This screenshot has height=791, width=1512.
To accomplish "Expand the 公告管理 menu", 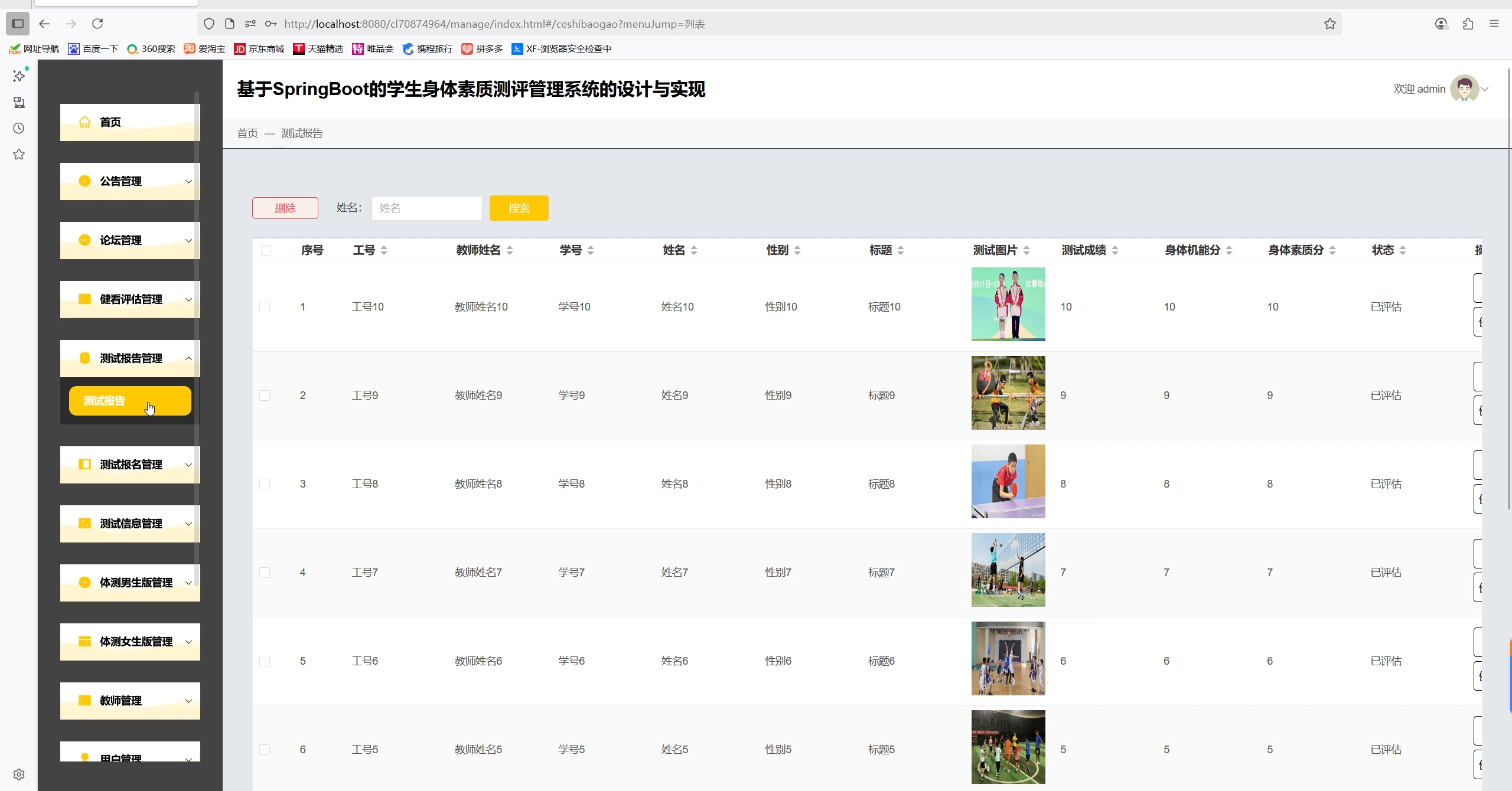I will click(129, 181).
